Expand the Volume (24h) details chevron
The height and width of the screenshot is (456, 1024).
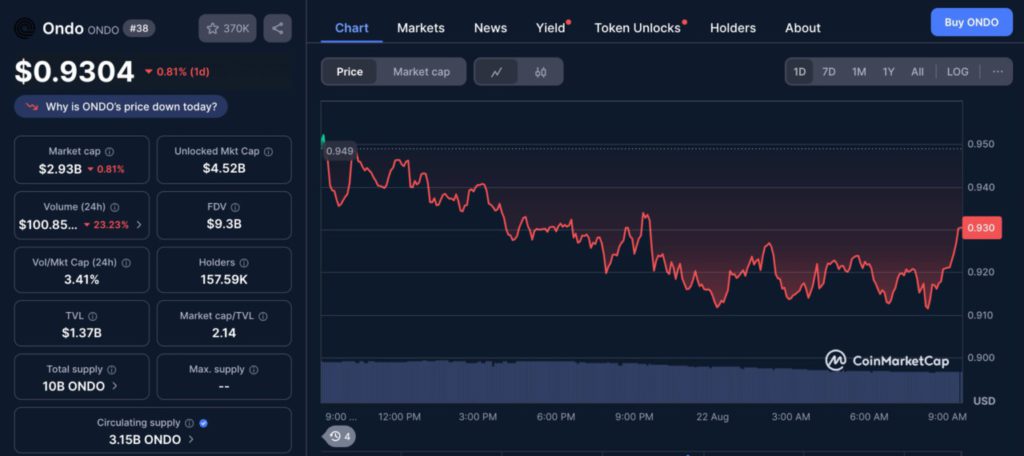tap(138, 225)
